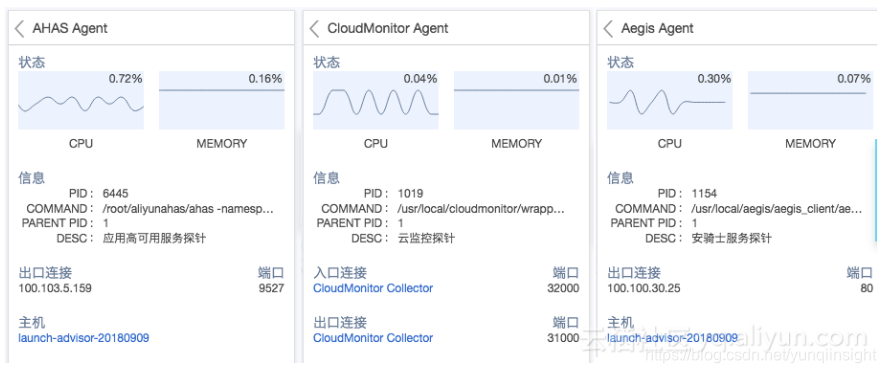Select port value 80 in Aegis panel
The height and width of the screenshot is (373, 886).
pyautogui.click(x=866, y=288)
